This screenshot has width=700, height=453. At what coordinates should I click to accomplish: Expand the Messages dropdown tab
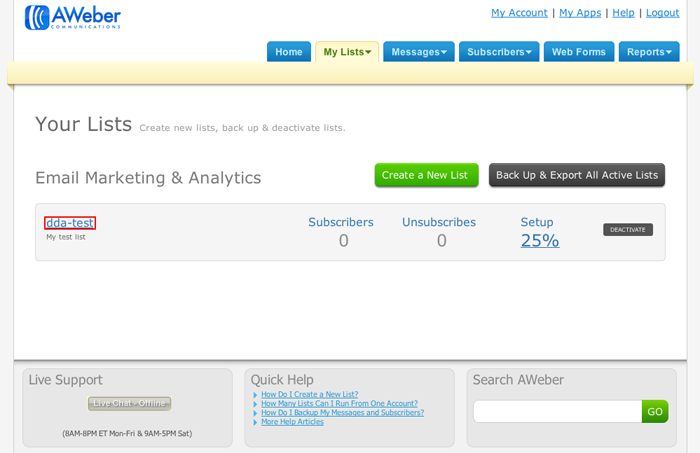tap(419, 52)
